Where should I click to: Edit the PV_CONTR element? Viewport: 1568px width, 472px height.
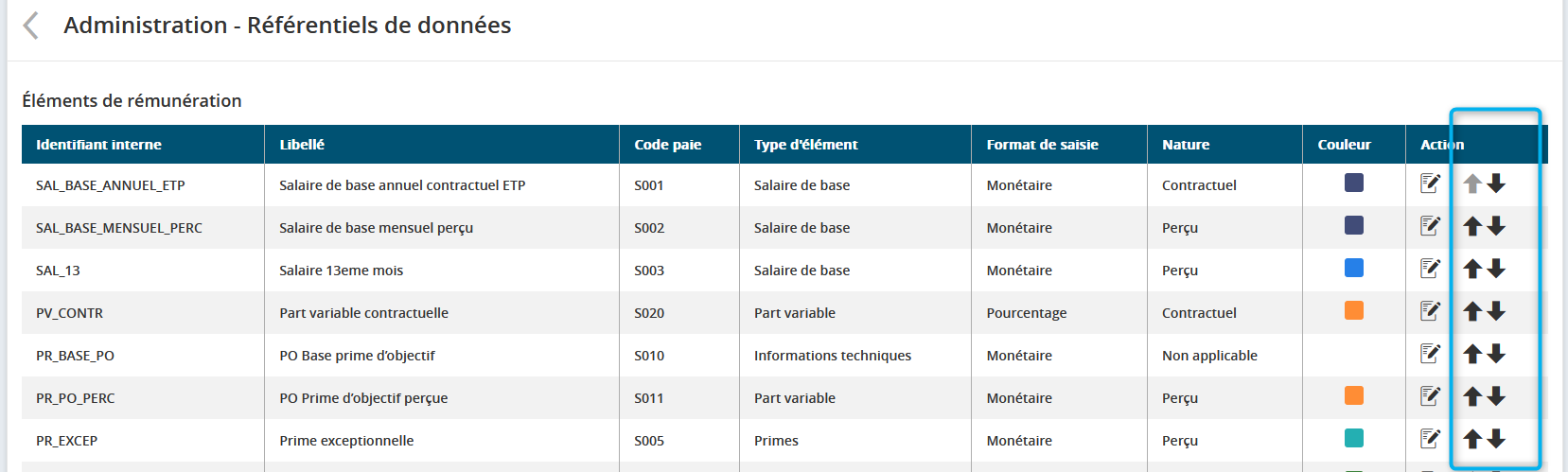tap(1430, 311)
